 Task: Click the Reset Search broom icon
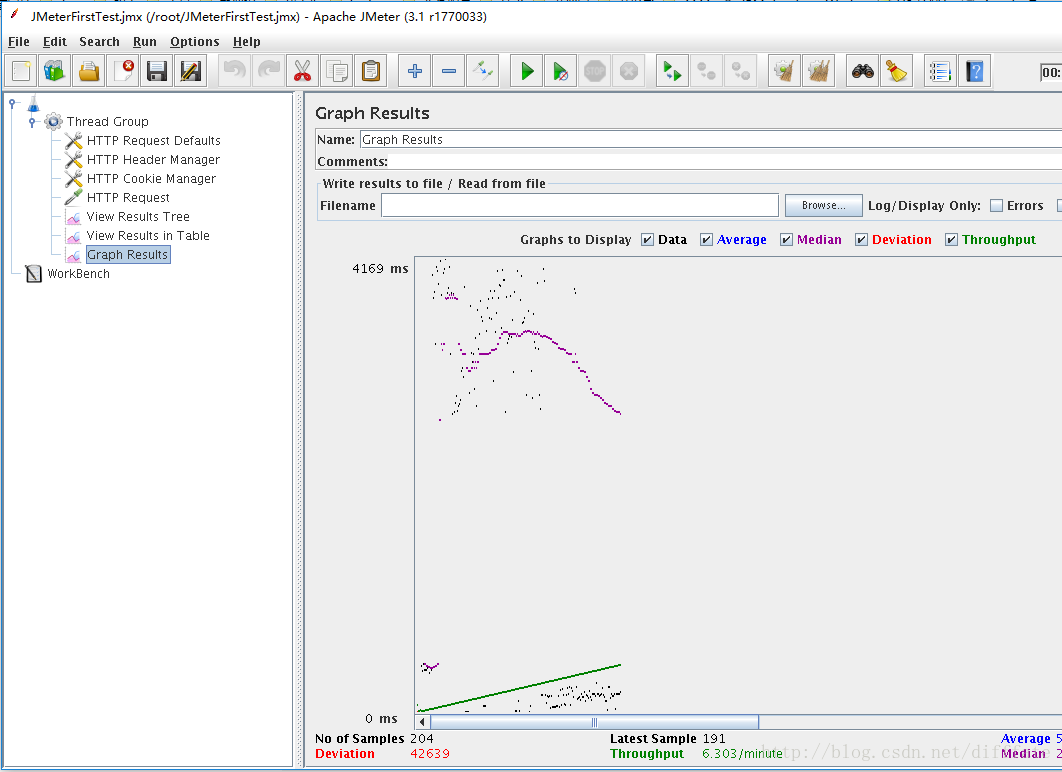(896, 71)
